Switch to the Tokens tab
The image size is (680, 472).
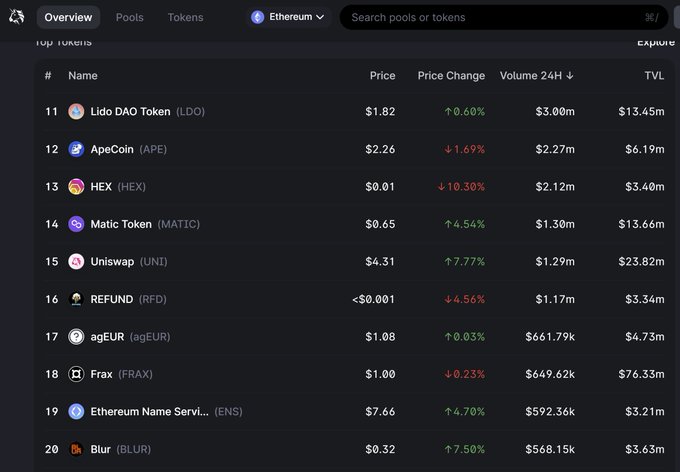185,17
